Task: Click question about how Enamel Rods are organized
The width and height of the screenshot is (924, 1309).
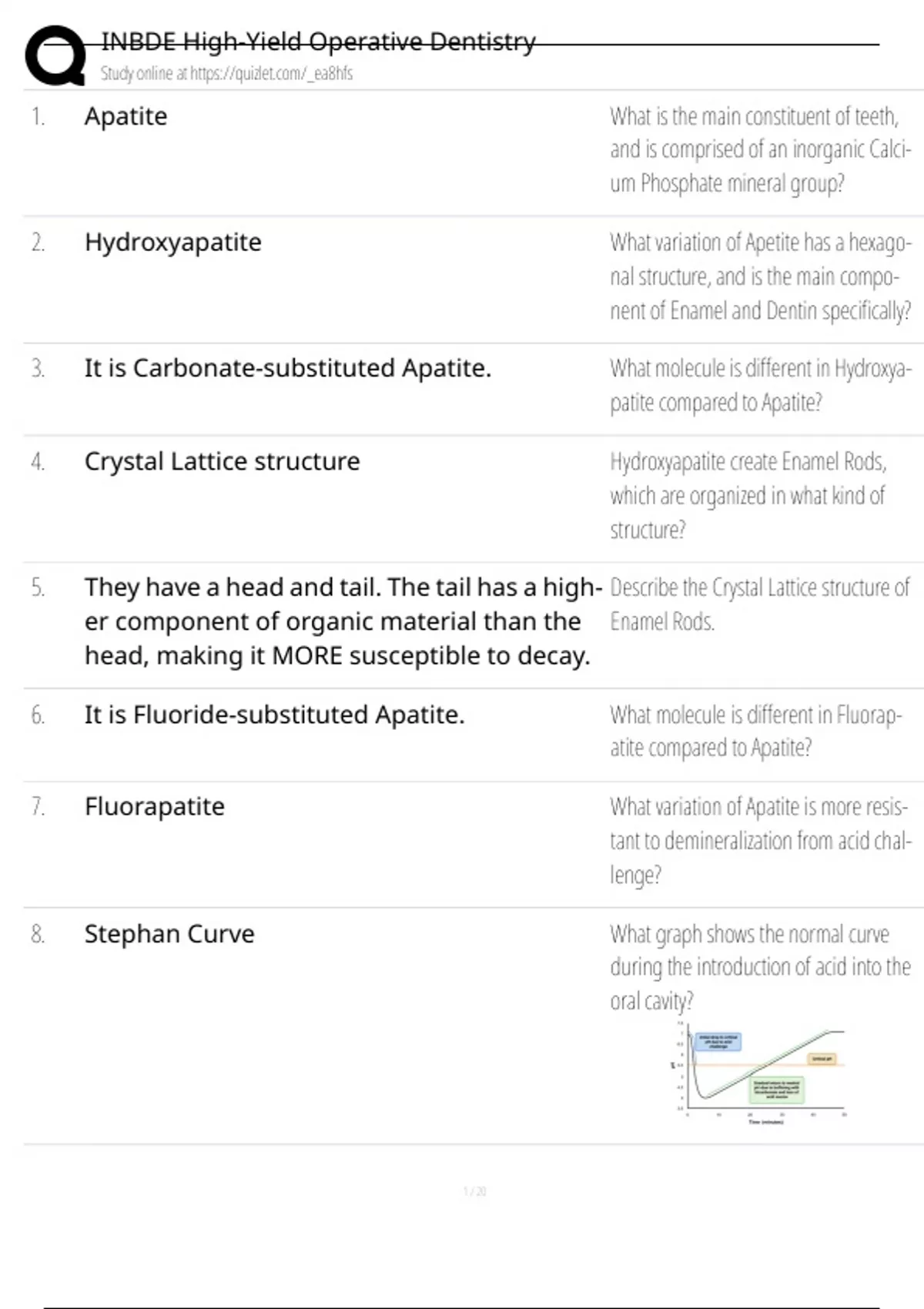Action: 748,495
